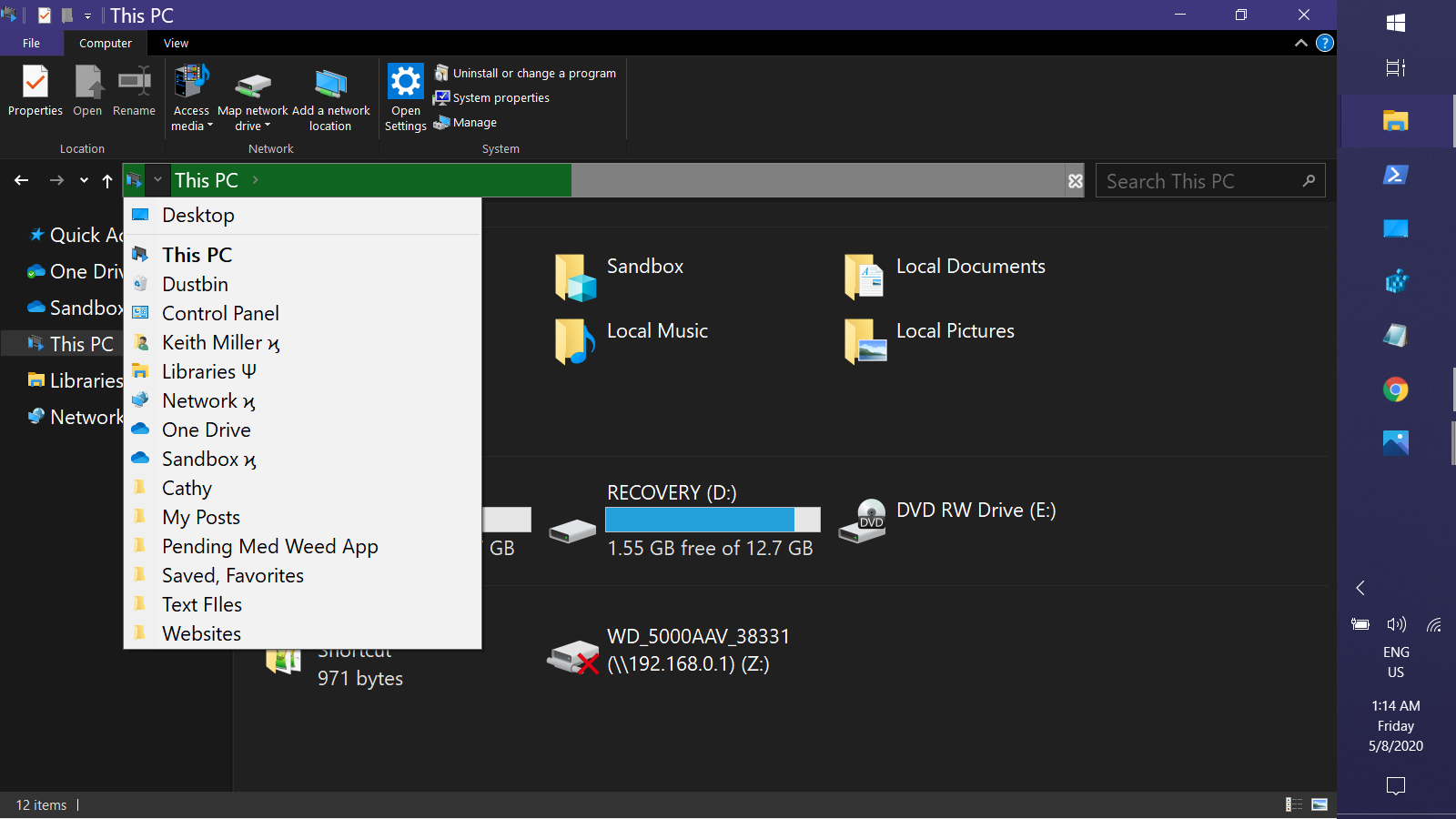Select This PC in the dropdown list

coord(302,255)
